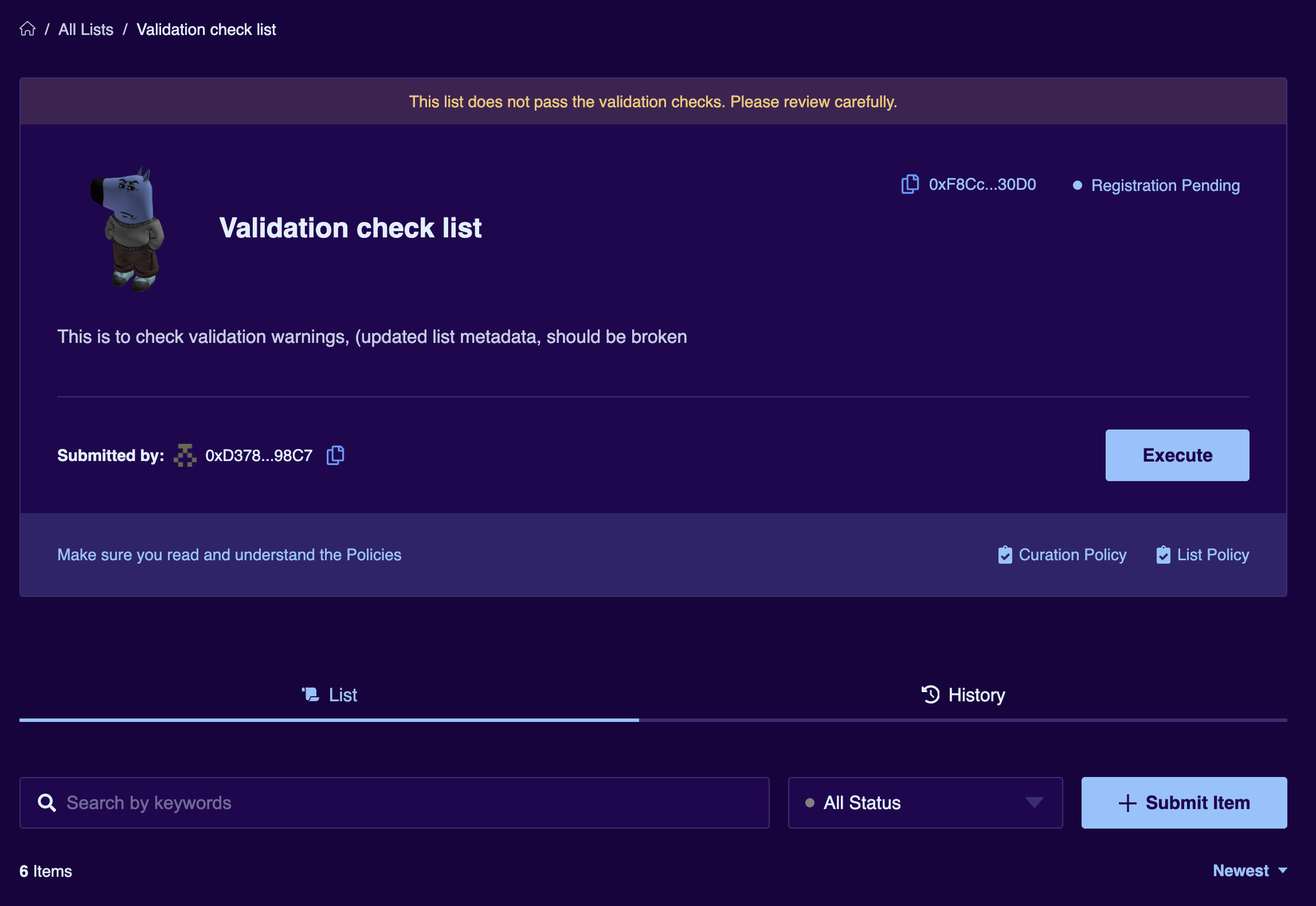The width and height of the screenshot is (1316, 906).
Task: Click the All Status dropdown arrow
Action: click(x=1034, y=802)
